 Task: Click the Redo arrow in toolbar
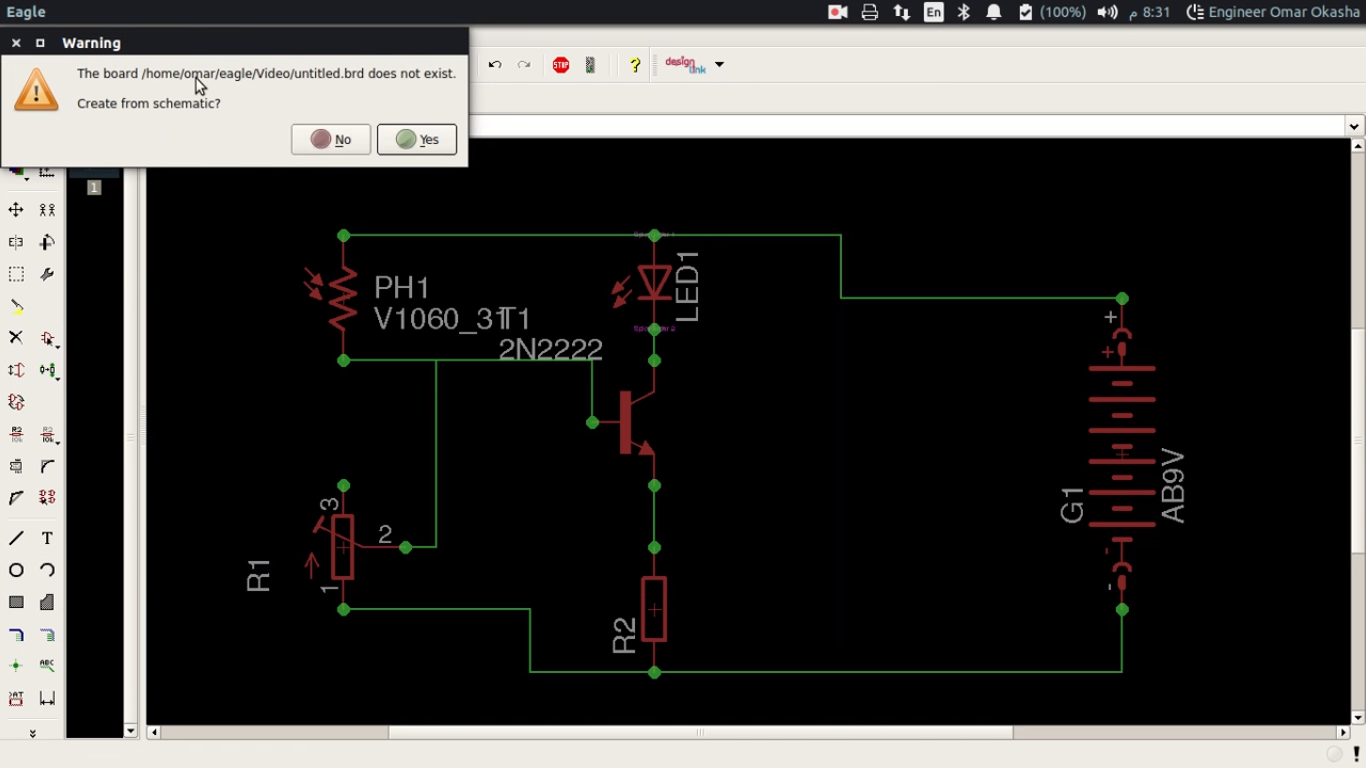(524, 65)
